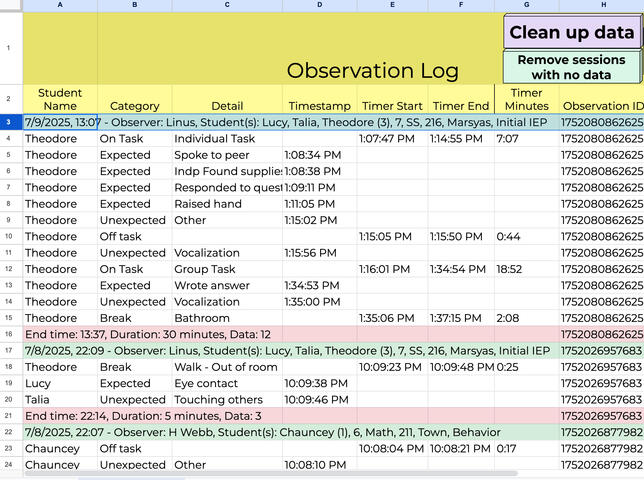Click the "Touching others" detail cell
Image resolution: width=644 pixels, height=480 pixels.
click(226, 399)
